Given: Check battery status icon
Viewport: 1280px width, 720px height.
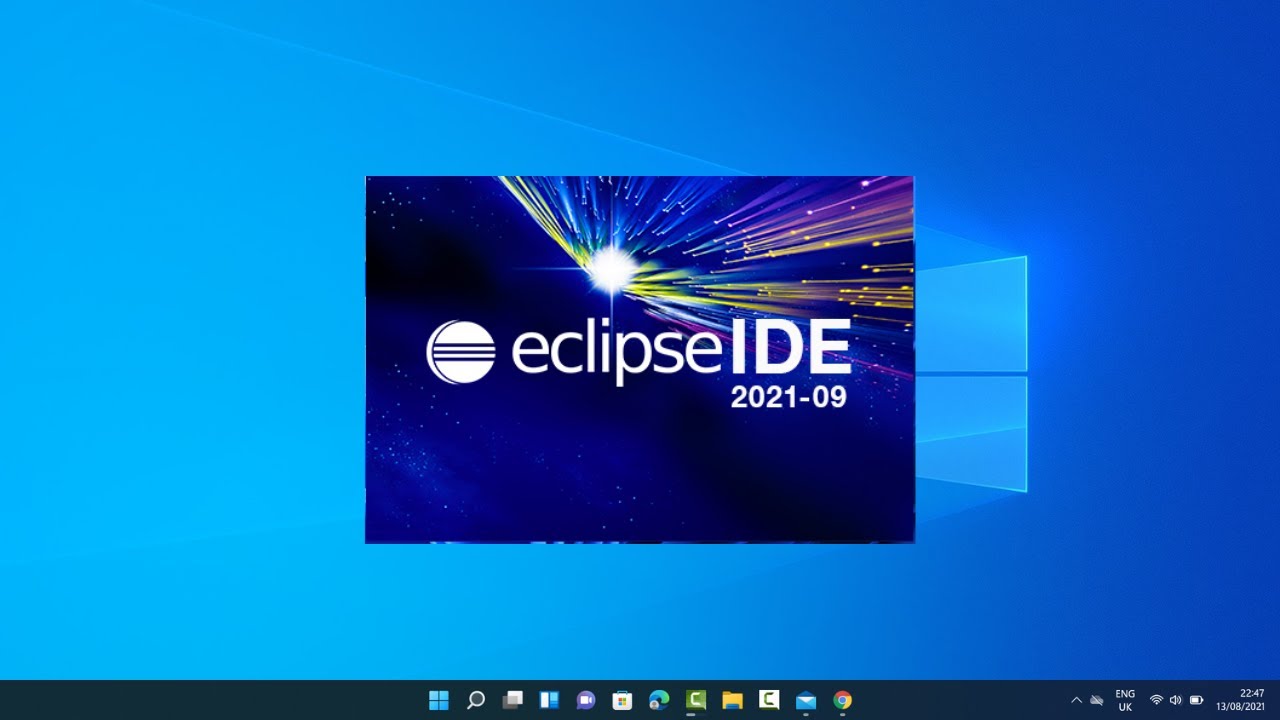Looking at the screenshot, I should click(1196, 700).
